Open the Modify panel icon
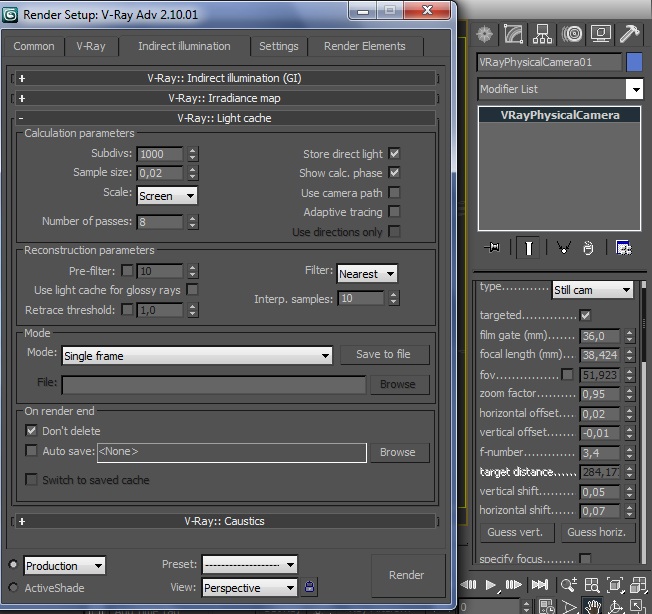The image size is (652, 614). point(514,34)
